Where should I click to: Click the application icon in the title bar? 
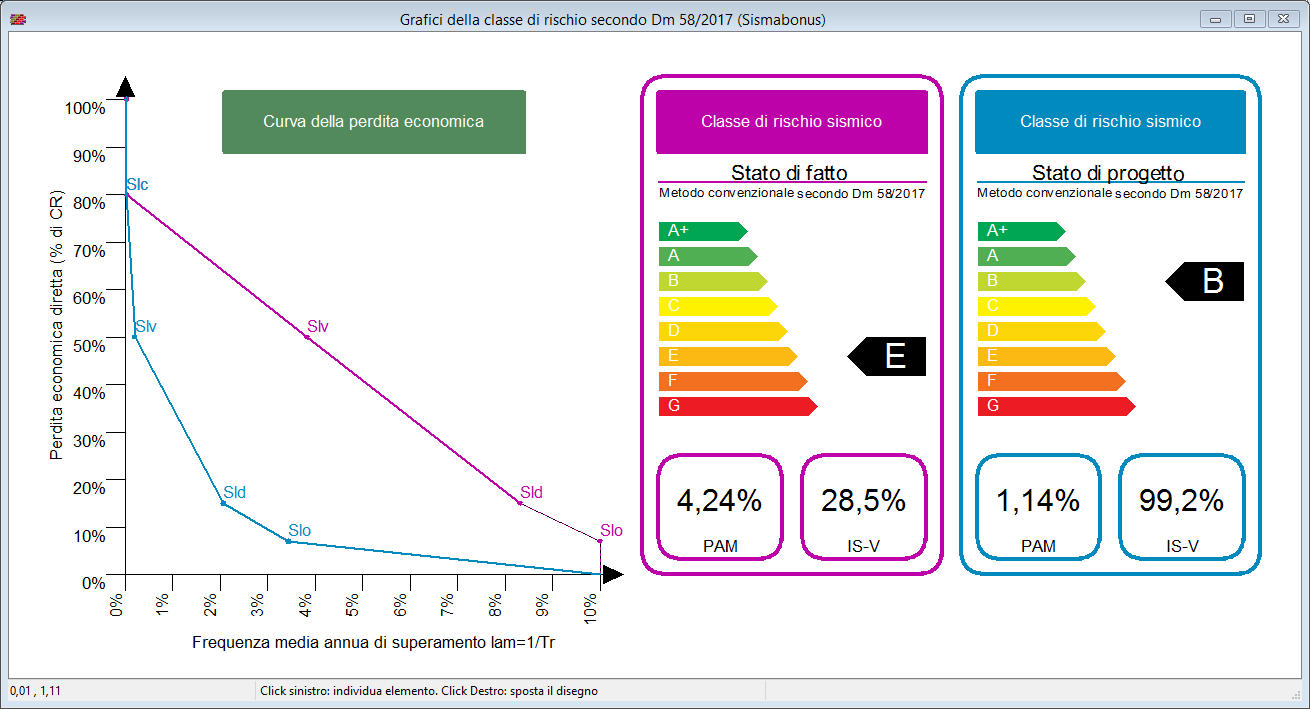click(17, 19)
